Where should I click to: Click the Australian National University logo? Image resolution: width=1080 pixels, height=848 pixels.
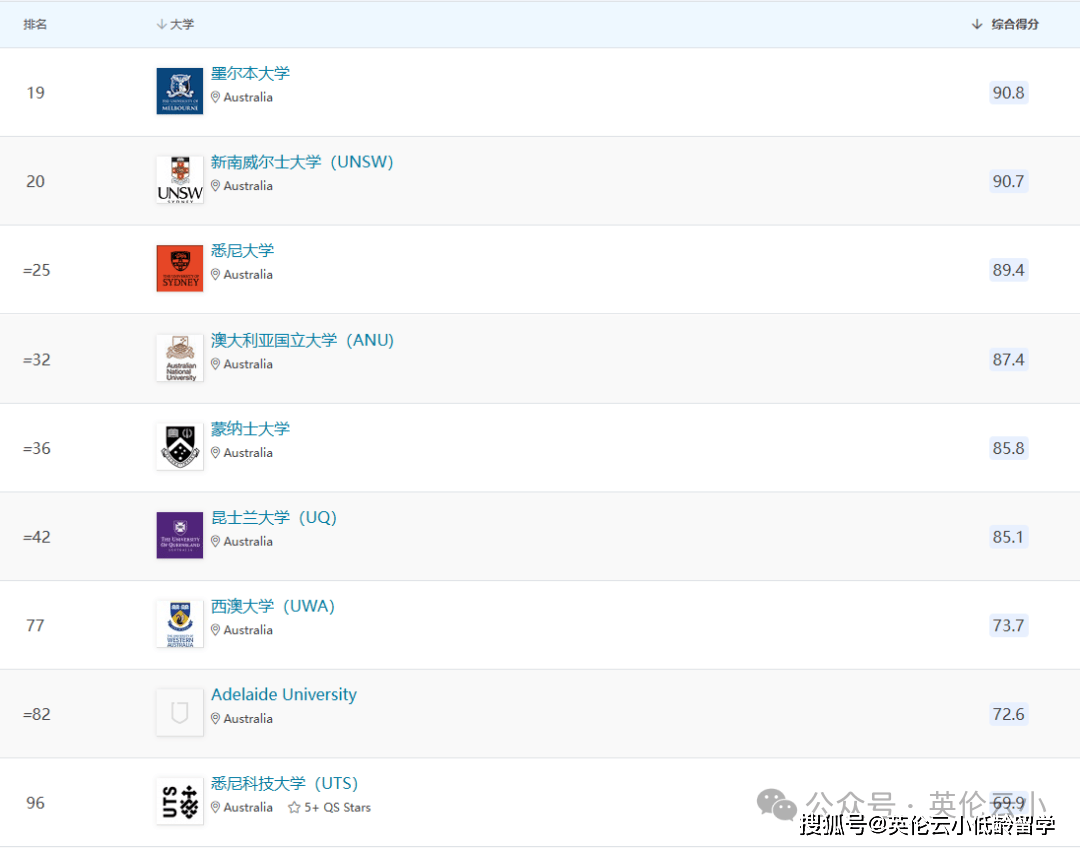tap(180, 358)
